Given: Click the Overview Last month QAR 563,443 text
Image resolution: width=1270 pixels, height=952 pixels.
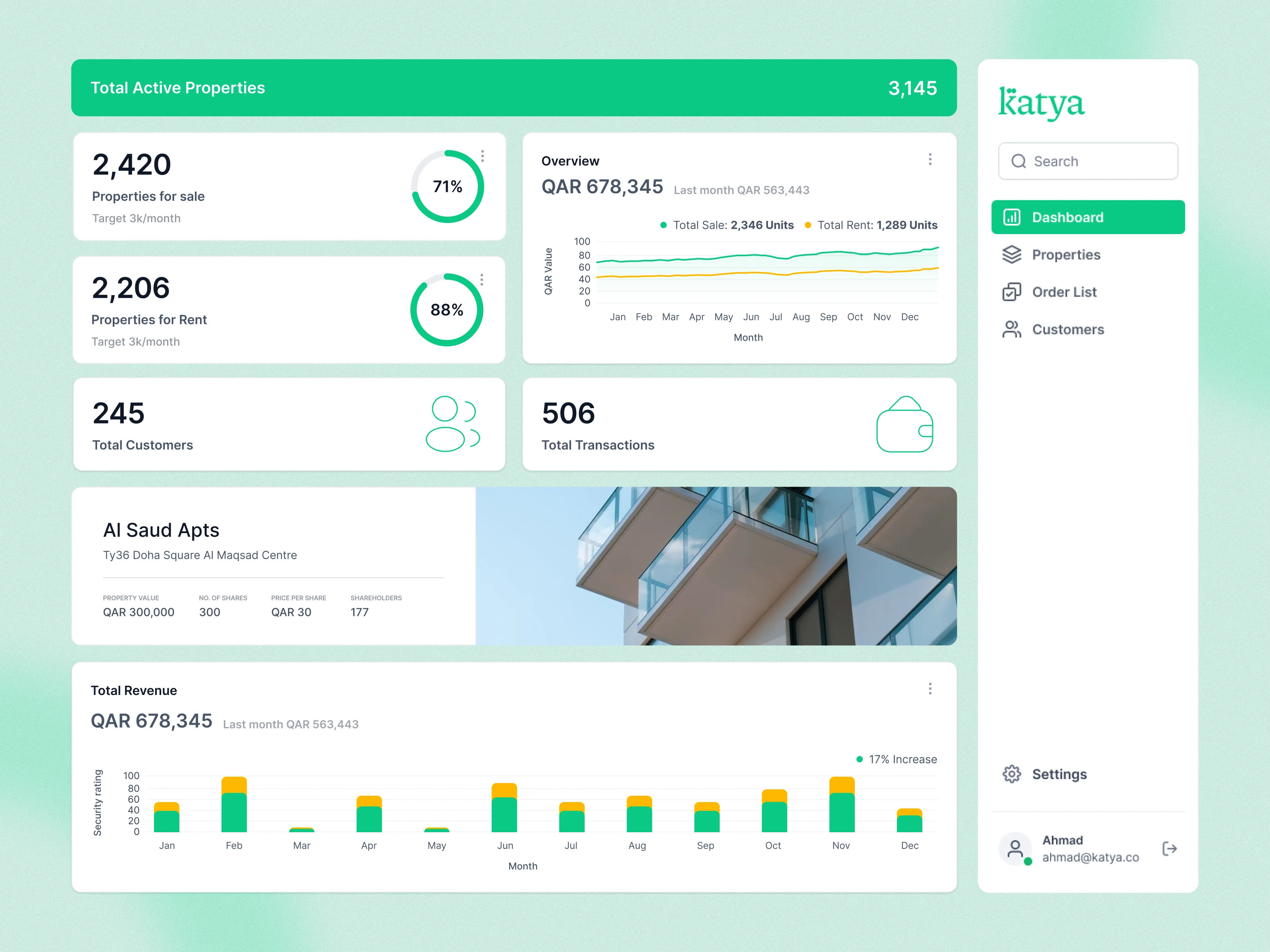Looking at the screenshot, I should click(x=741, y=190).
